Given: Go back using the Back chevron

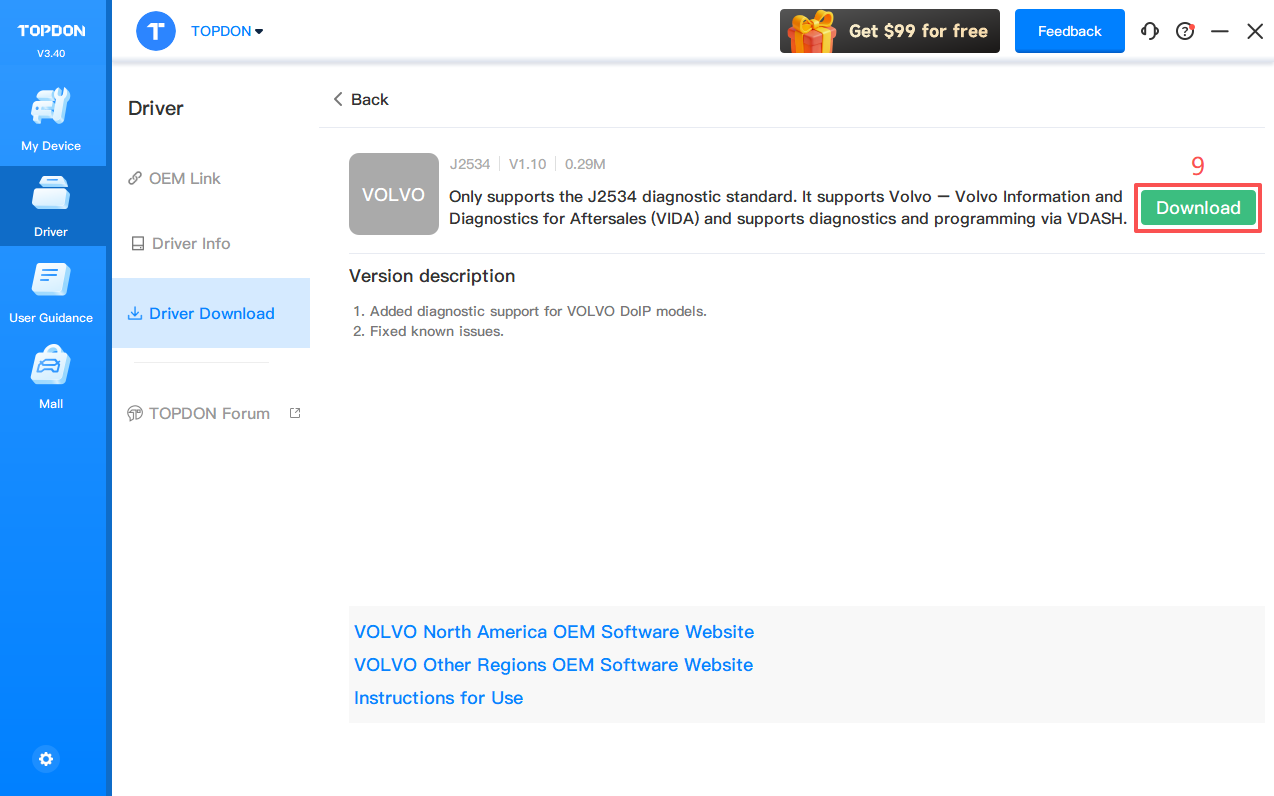Looking at the screenshot, I should click(361, 99).
